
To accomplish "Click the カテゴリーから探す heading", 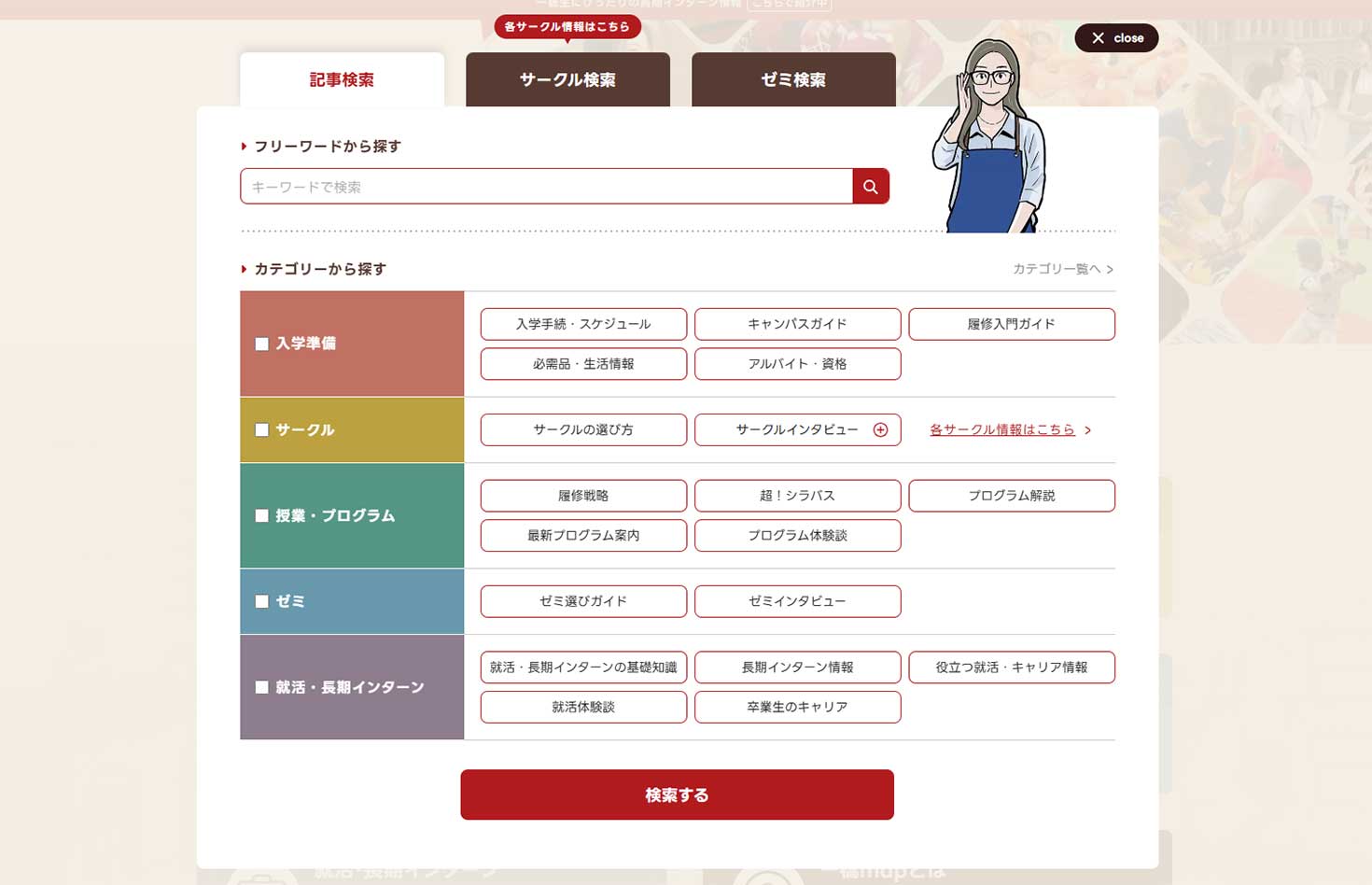I will tap(320, 269).
